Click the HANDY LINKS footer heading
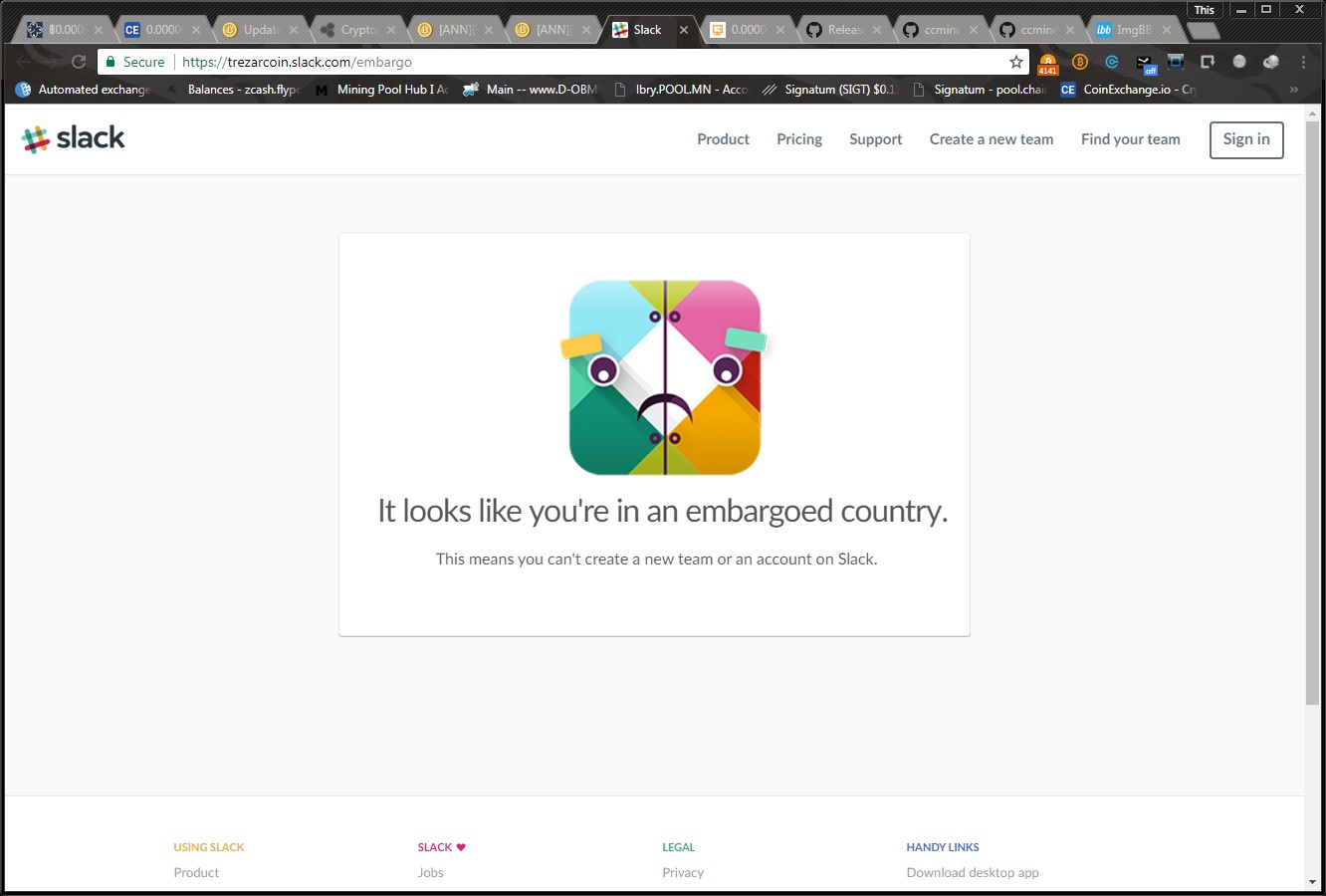Viewport: 1326px width, 896px height. coord(943,847)
